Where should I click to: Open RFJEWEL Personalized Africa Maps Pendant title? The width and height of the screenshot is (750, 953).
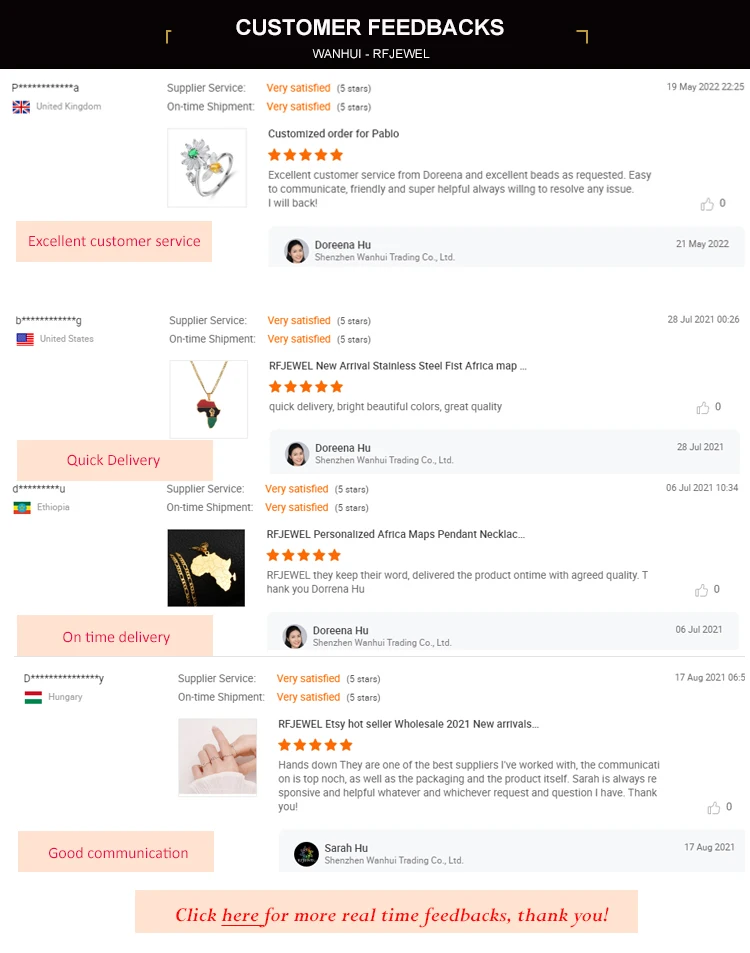tap(396, 534)
